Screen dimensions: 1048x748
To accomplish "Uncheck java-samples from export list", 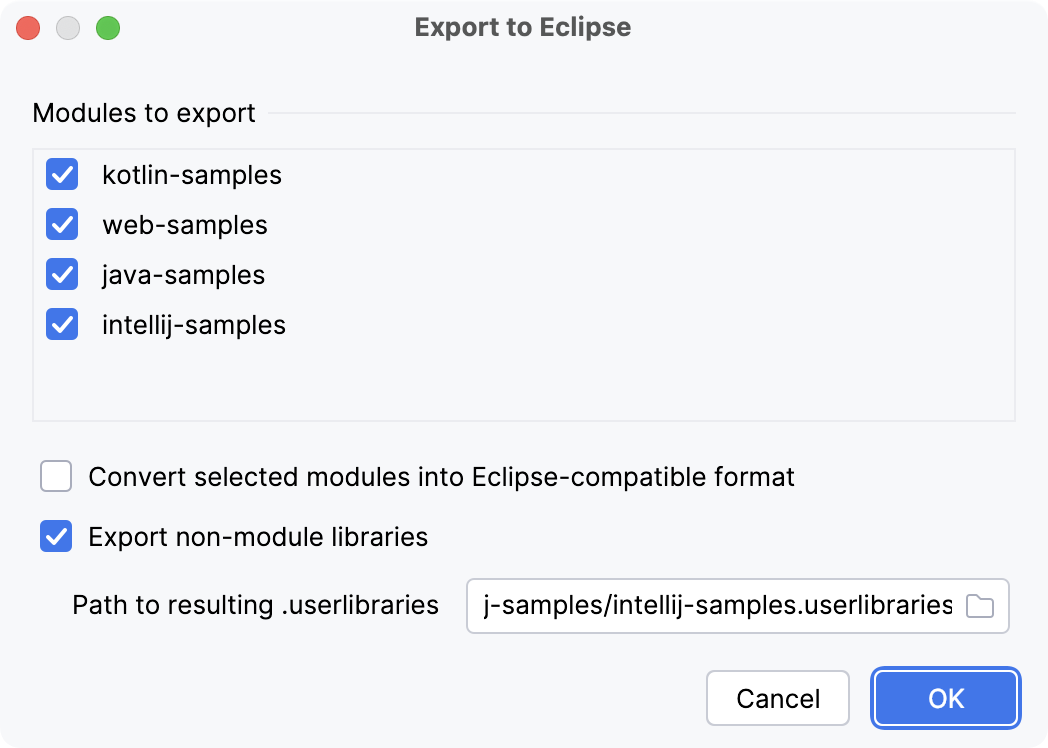I will pos(61,275).
